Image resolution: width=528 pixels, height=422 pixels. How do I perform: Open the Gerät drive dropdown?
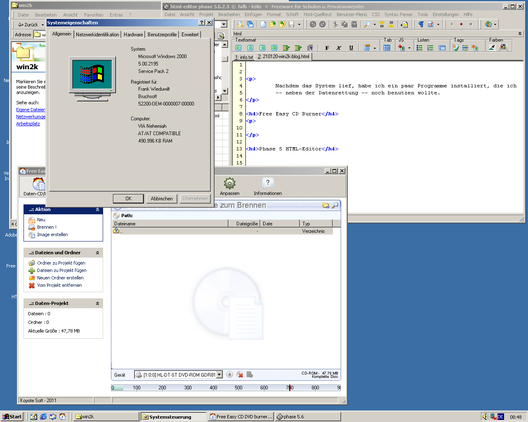point(219,375)
